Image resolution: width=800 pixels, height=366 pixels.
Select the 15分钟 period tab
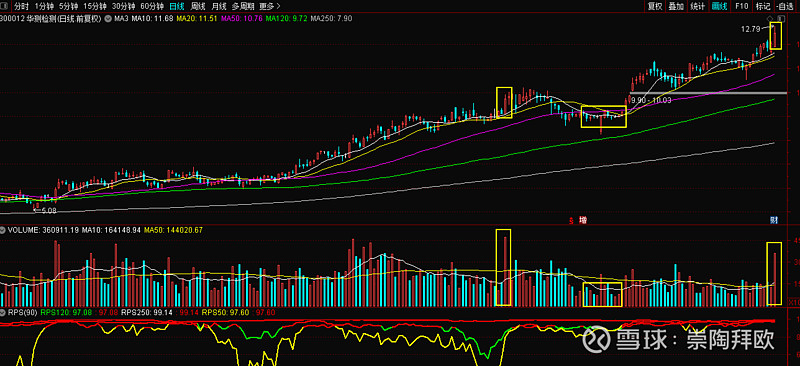[x=95, y=6]
